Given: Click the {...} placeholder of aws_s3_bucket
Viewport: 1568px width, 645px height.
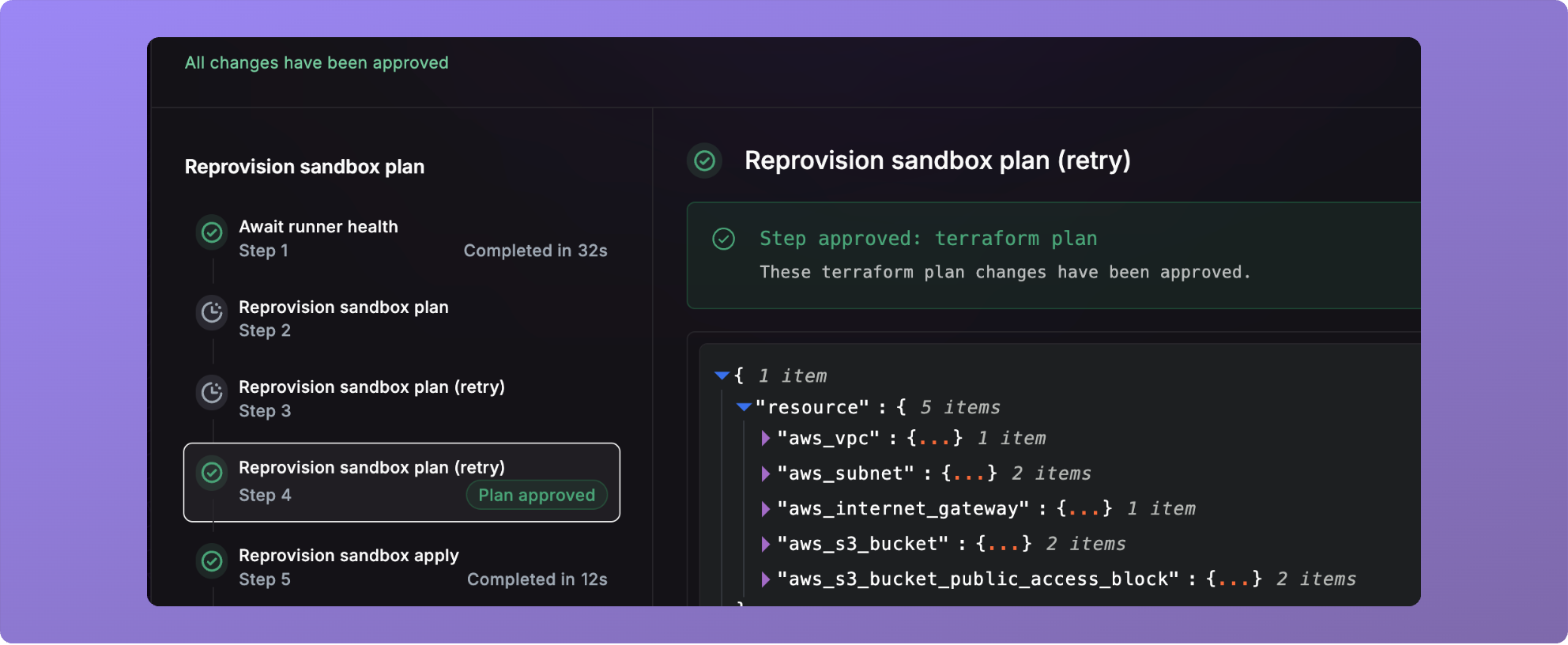Looking at the screenshot, I should (x=1004, y=544).
